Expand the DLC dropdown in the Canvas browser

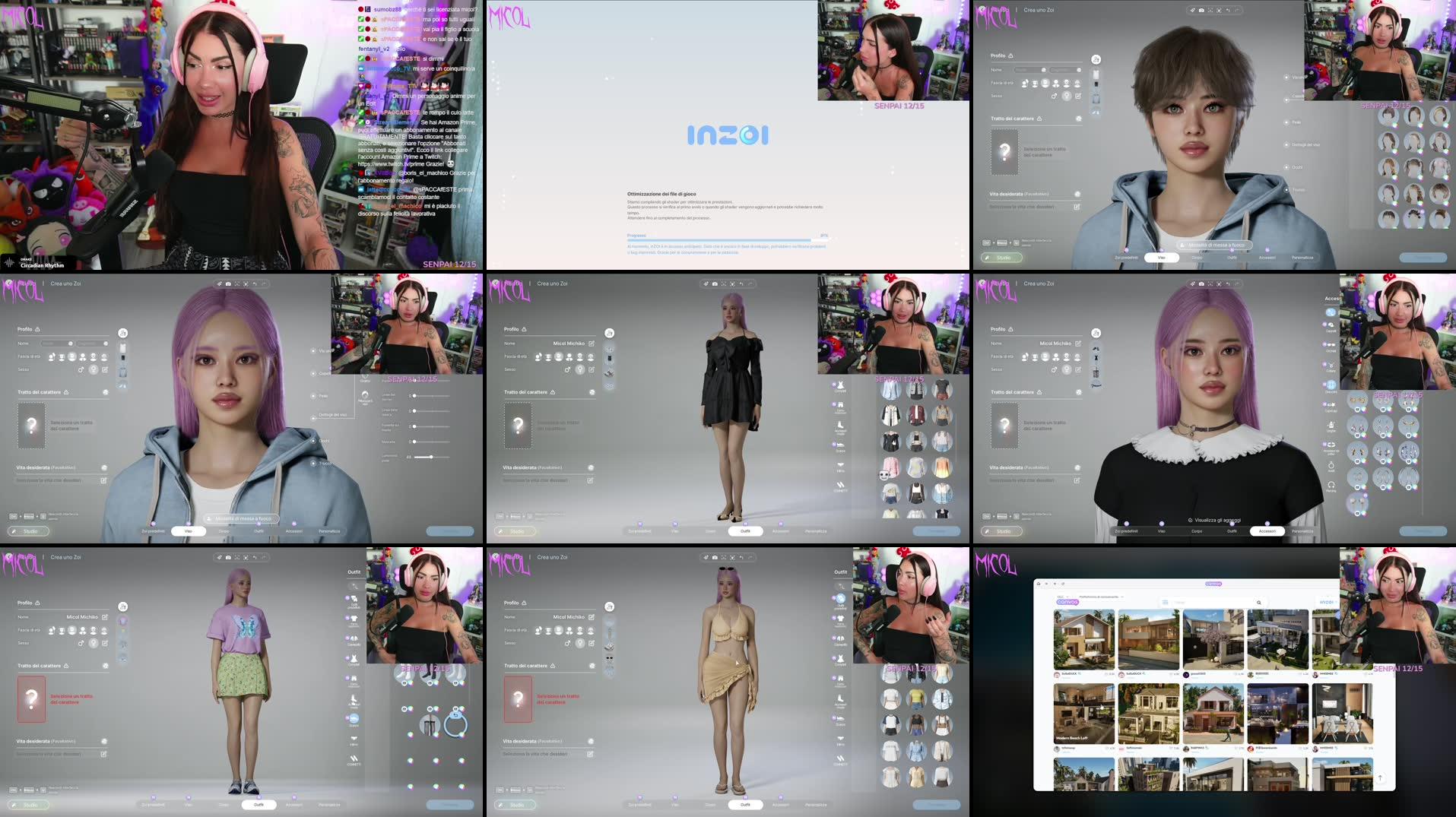click(1062, 597)
